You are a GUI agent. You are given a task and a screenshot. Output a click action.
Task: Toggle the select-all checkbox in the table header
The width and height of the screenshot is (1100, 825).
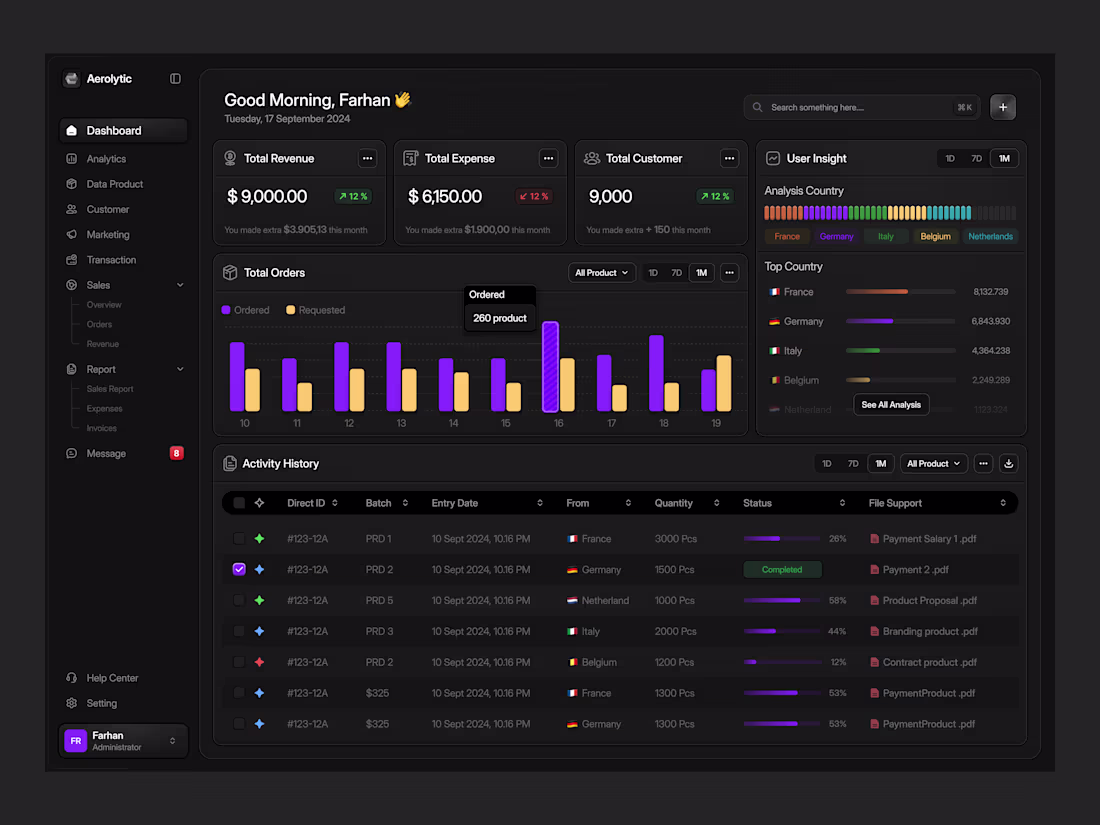239,503
